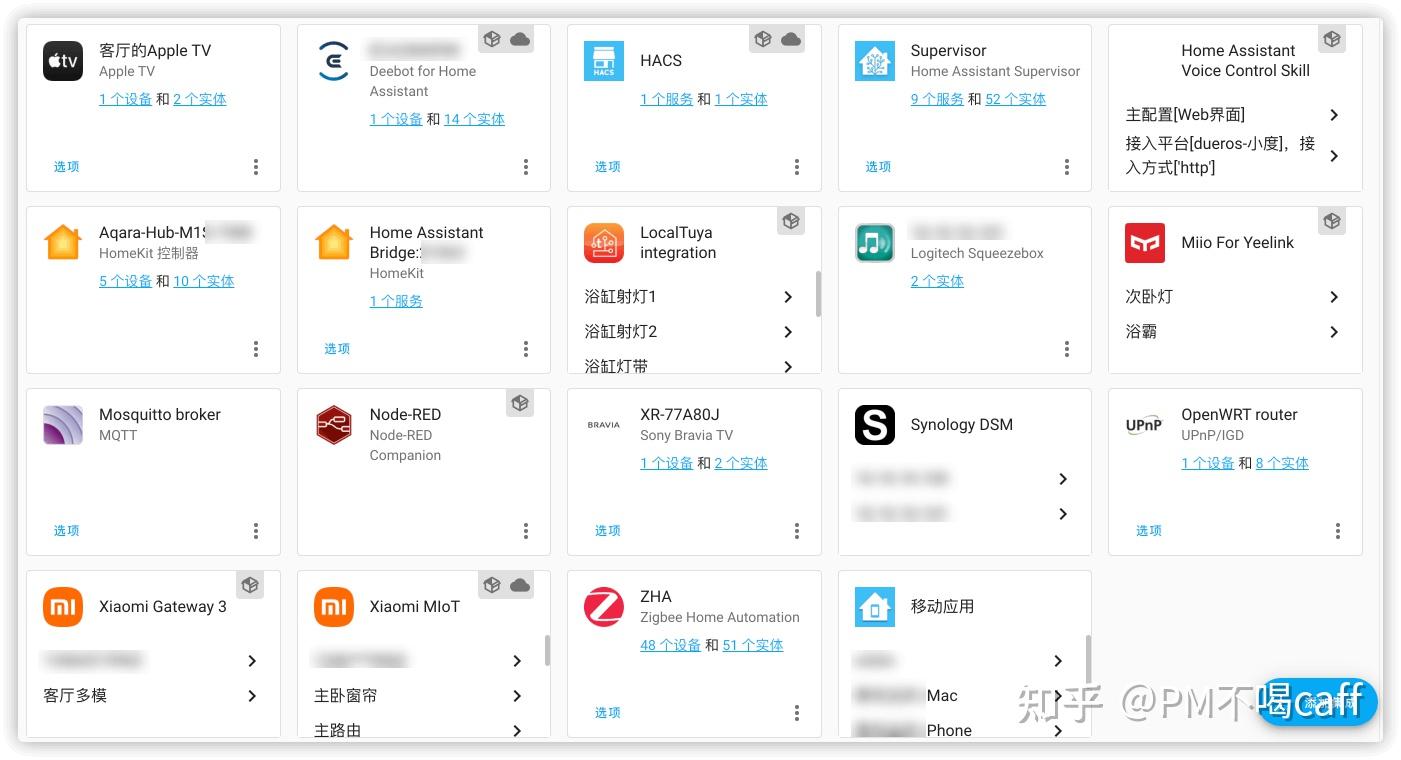The height and width of the screenshot is (760, 1401).
Task: Click the LocalTuya card list scrollbar
Action: click(819, 294)
